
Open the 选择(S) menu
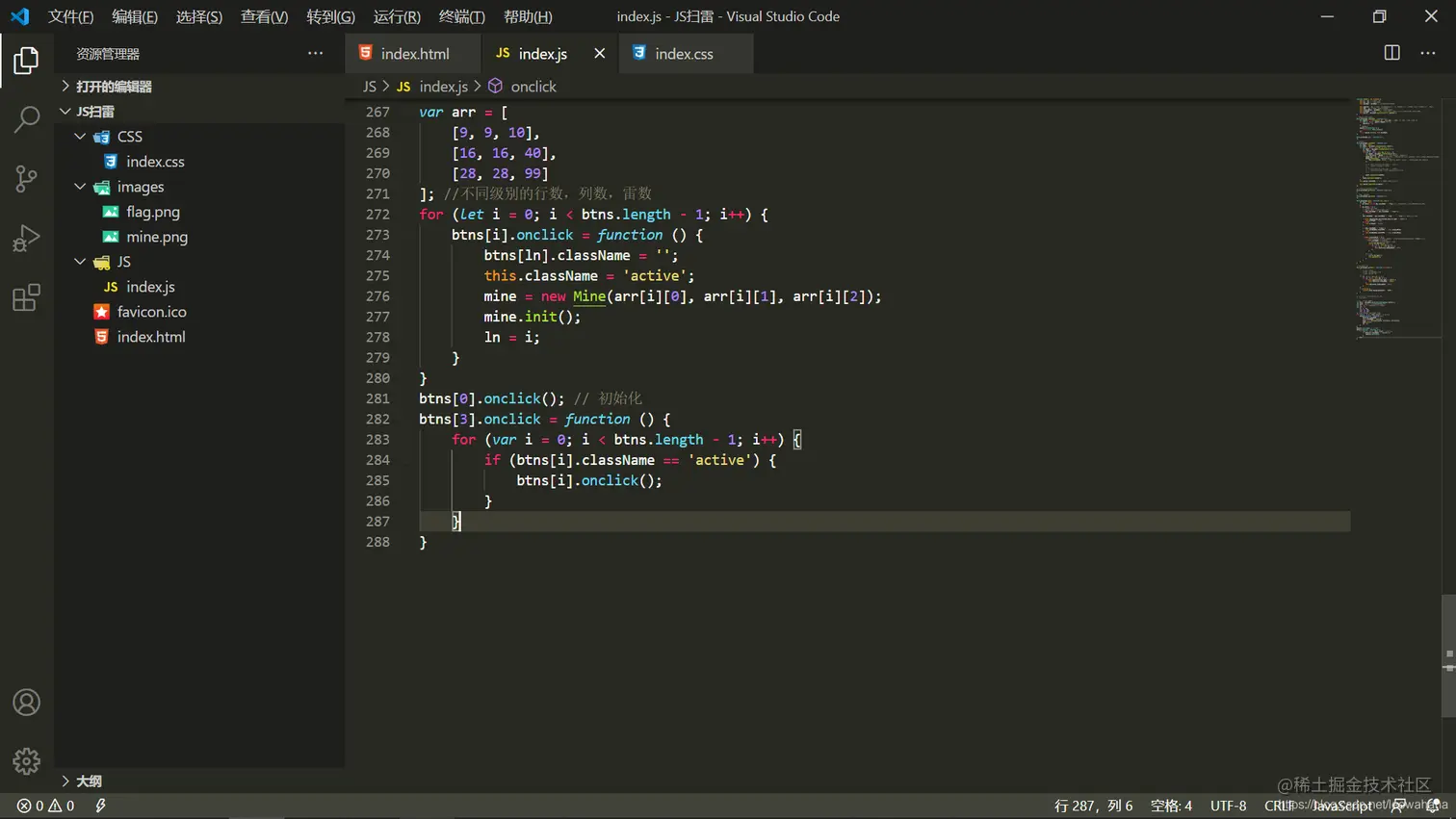click(x=199, y=16)
